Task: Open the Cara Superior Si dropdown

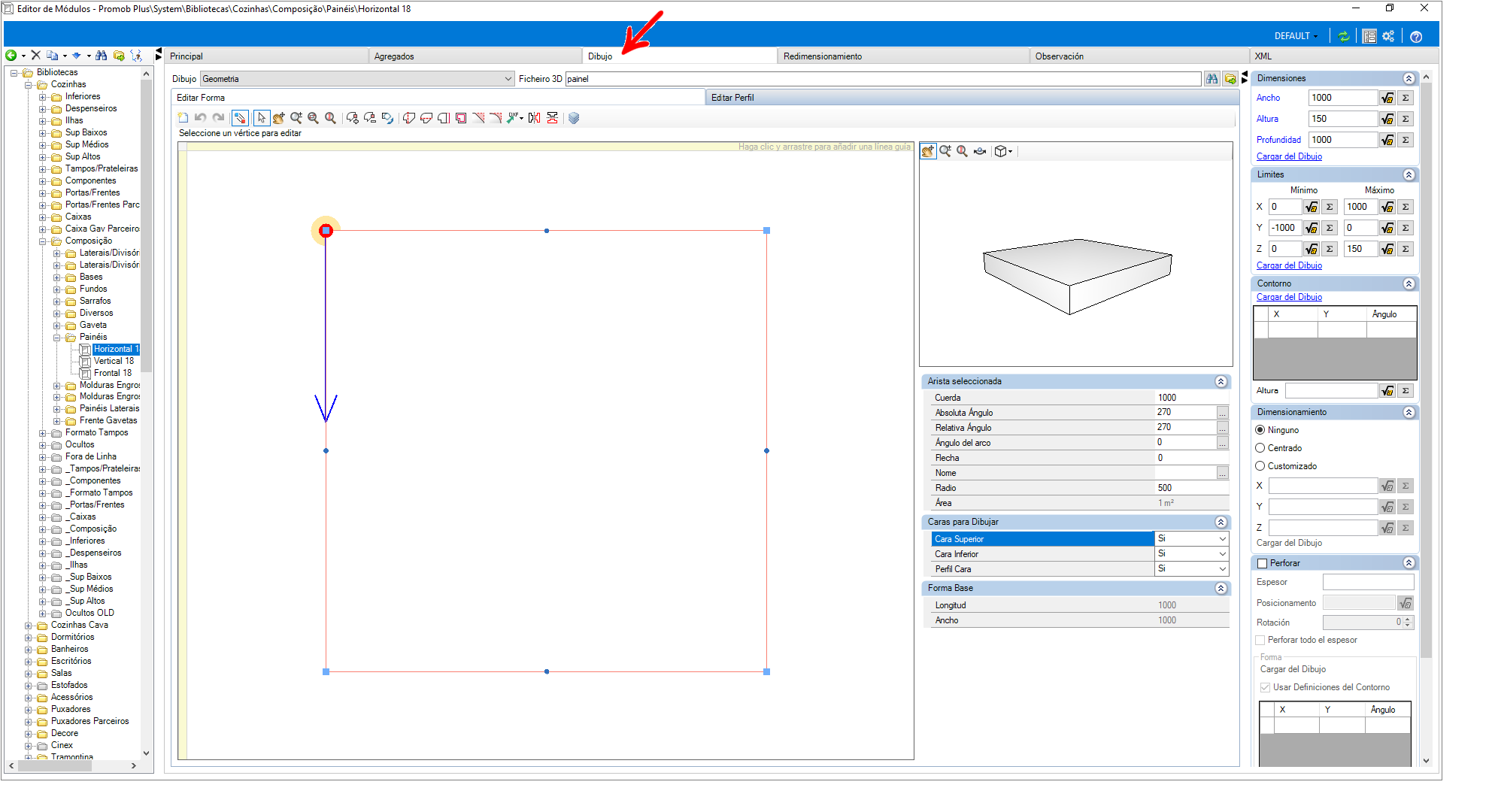Action: click(1192, 539)
